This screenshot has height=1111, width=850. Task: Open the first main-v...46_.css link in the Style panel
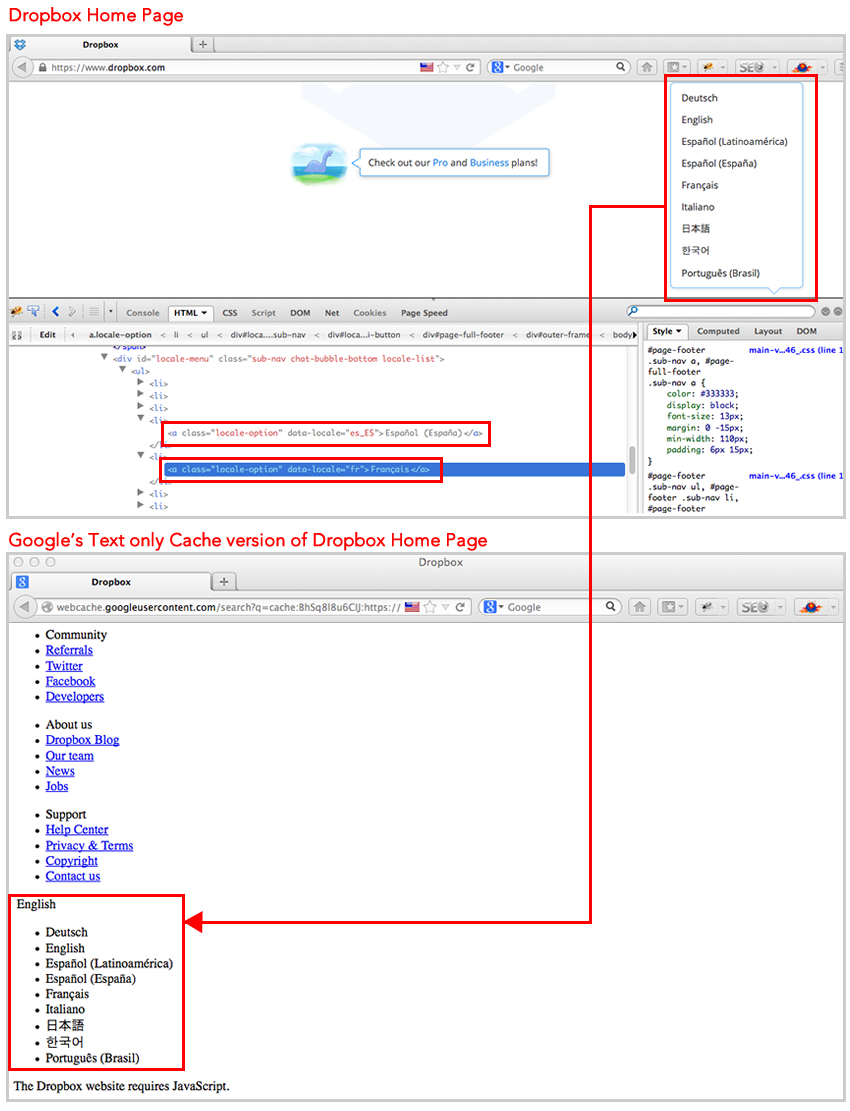[x=795, y=350]
